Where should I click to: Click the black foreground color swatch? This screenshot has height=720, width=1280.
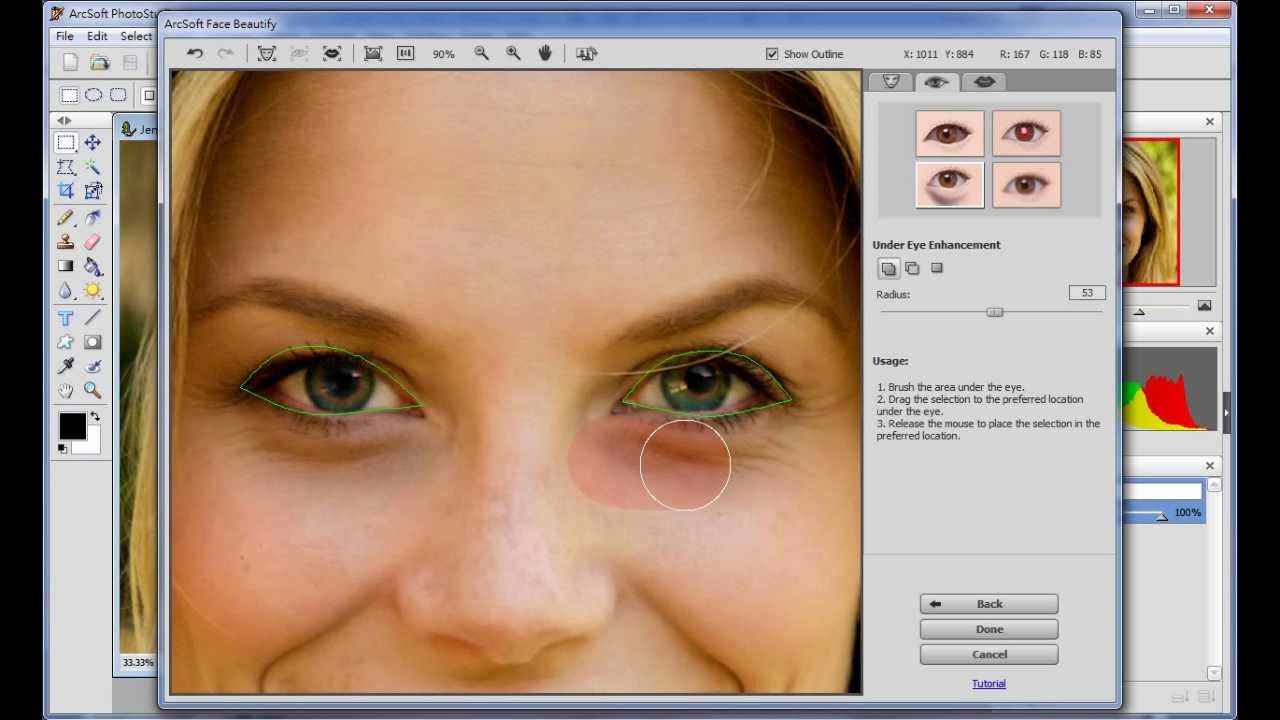pos(72,426)
